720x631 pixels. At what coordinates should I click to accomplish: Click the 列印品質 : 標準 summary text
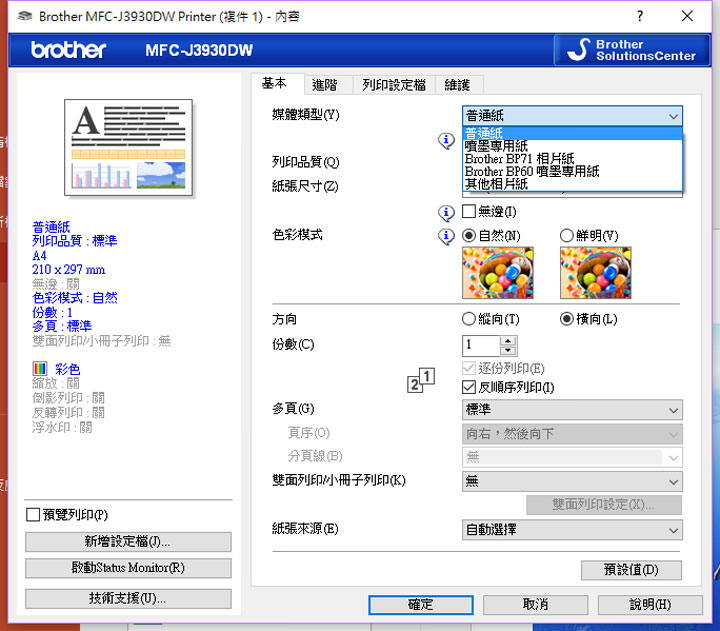click(x=74, y=241)
